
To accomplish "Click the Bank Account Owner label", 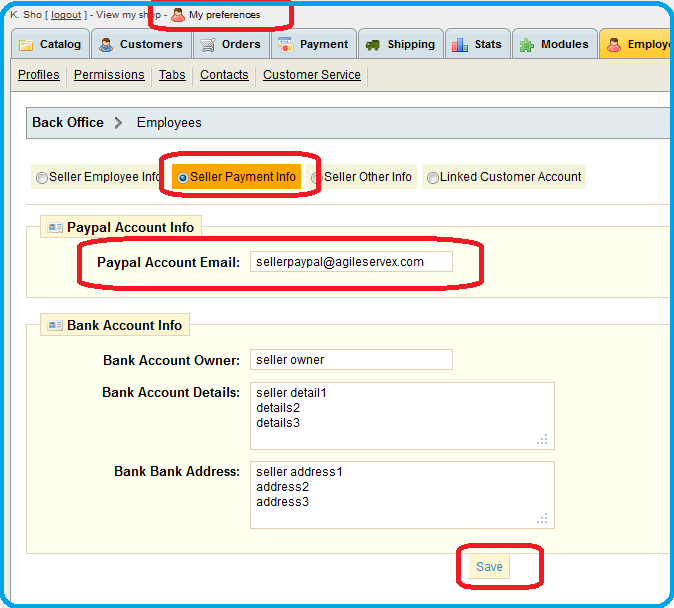I will pyautogui.click(x=172, y=360).
